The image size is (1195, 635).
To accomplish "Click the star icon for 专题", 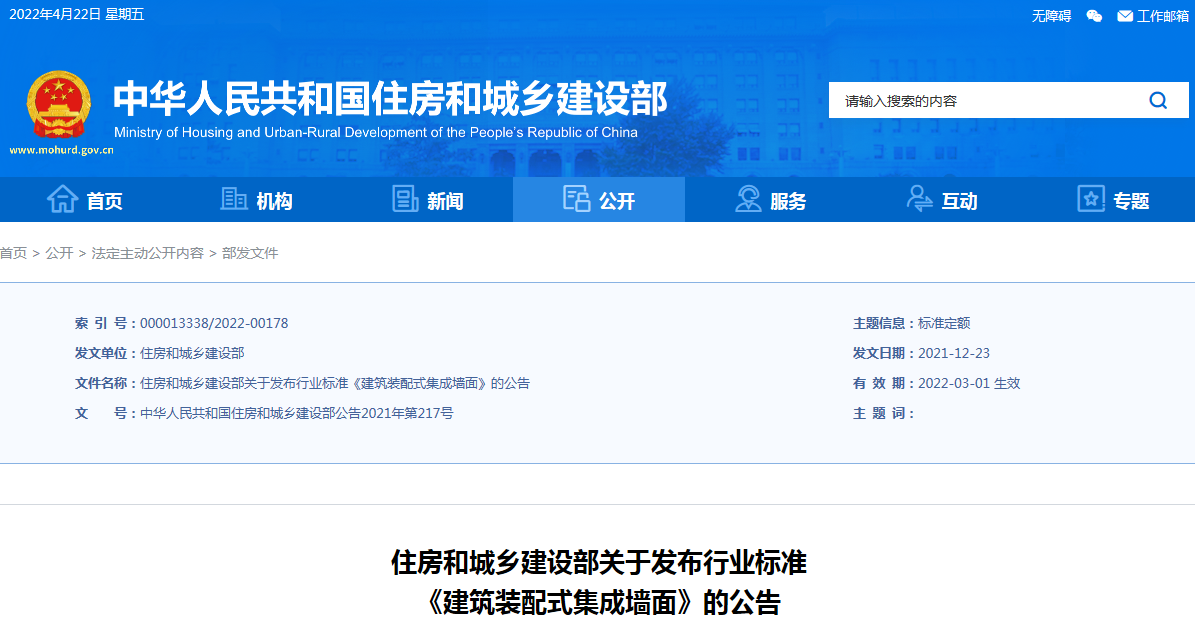I will pyautogui.click(x=1091, y=200).
